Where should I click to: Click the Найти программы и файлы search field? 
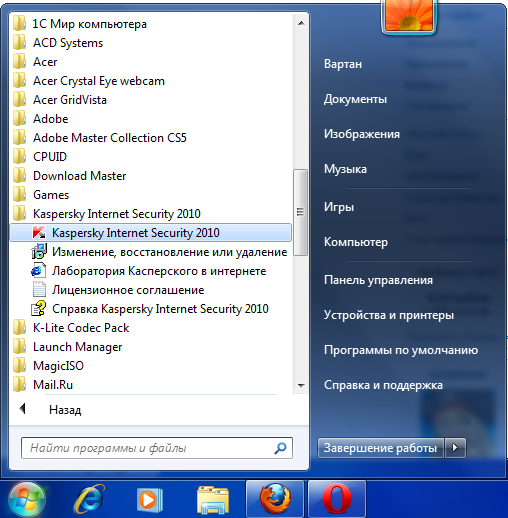[157, 448]
